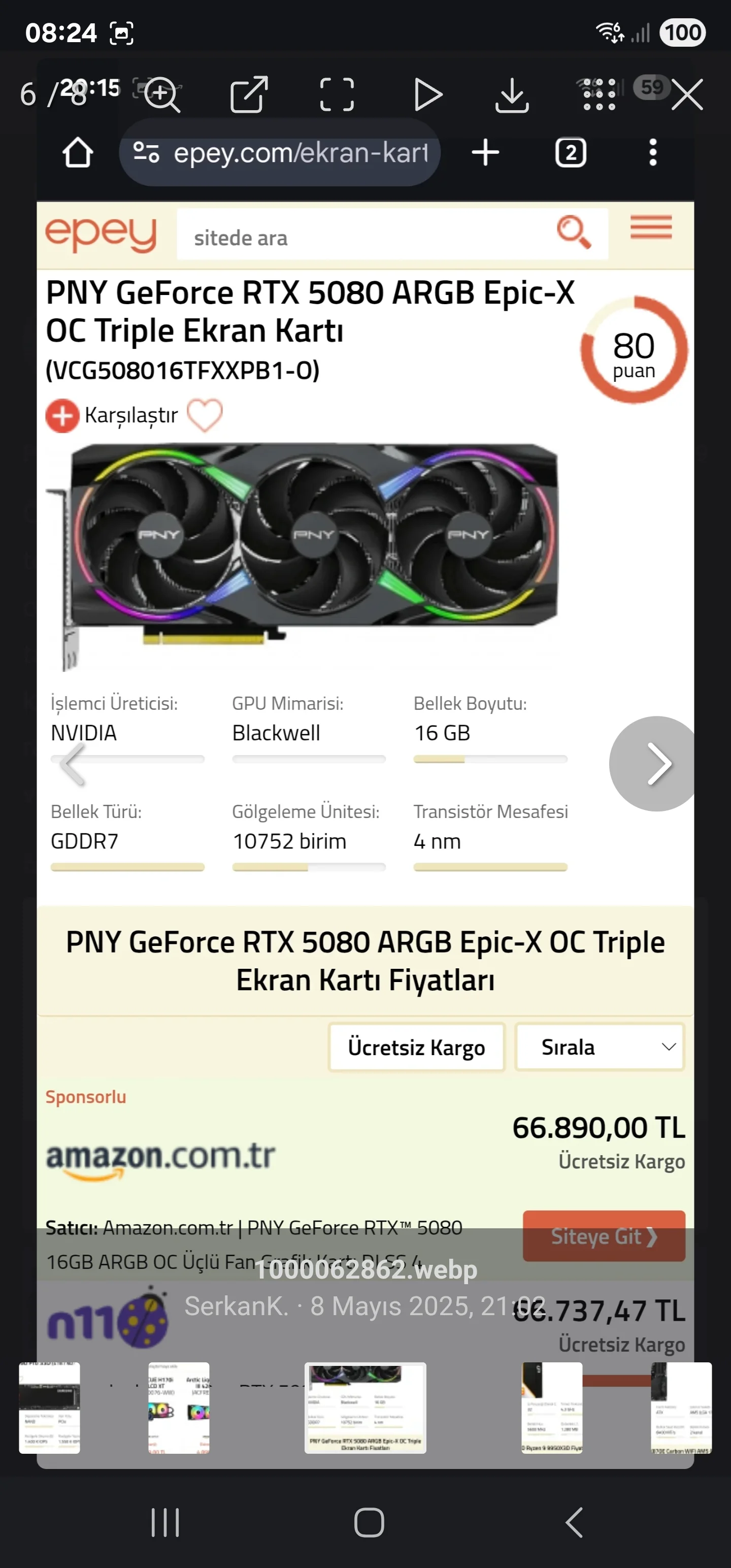Close the image viewer

pyautogui.click(x=687, y=94)
